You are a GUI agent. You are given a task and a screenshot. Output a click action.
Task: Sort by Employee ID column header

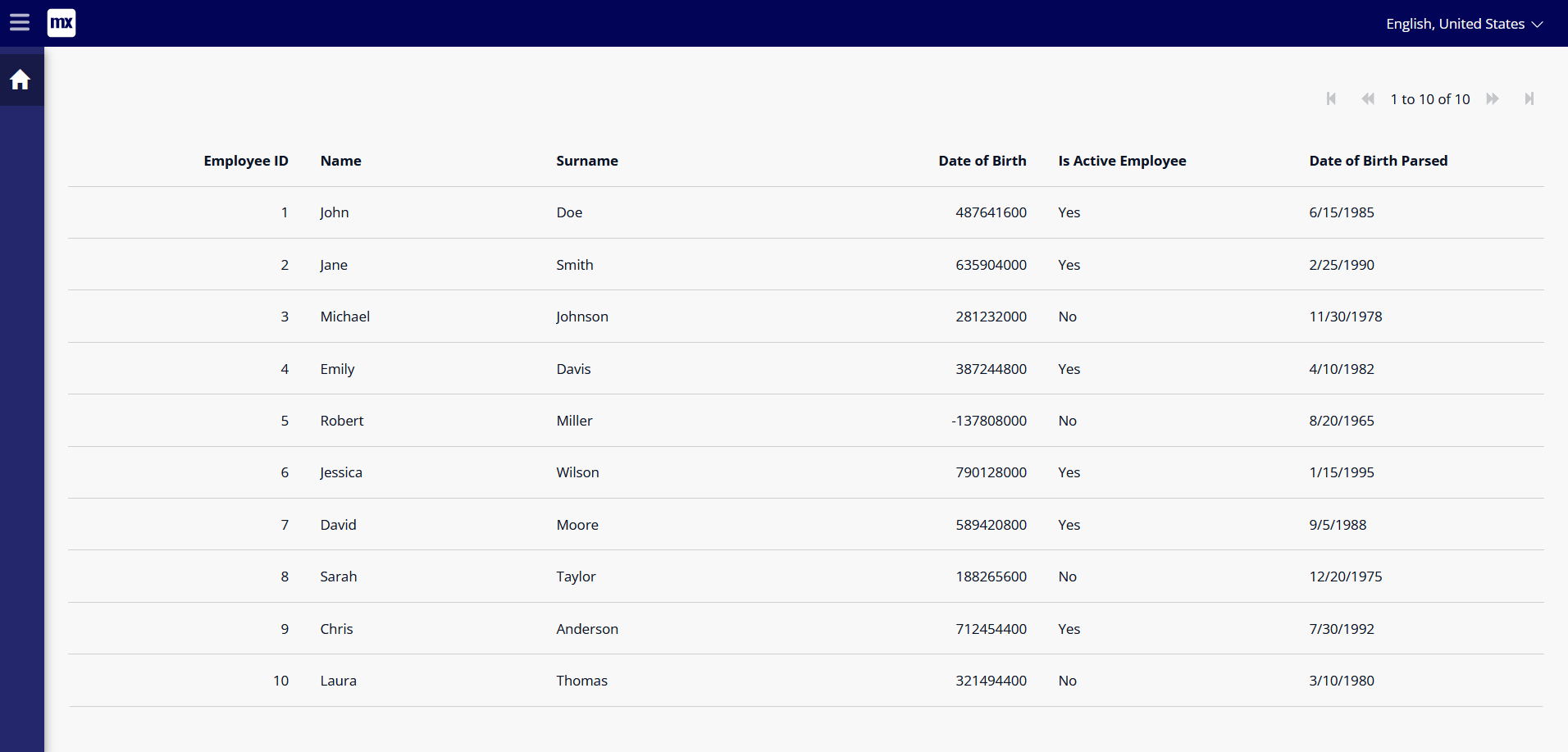[x=245, y=161]
